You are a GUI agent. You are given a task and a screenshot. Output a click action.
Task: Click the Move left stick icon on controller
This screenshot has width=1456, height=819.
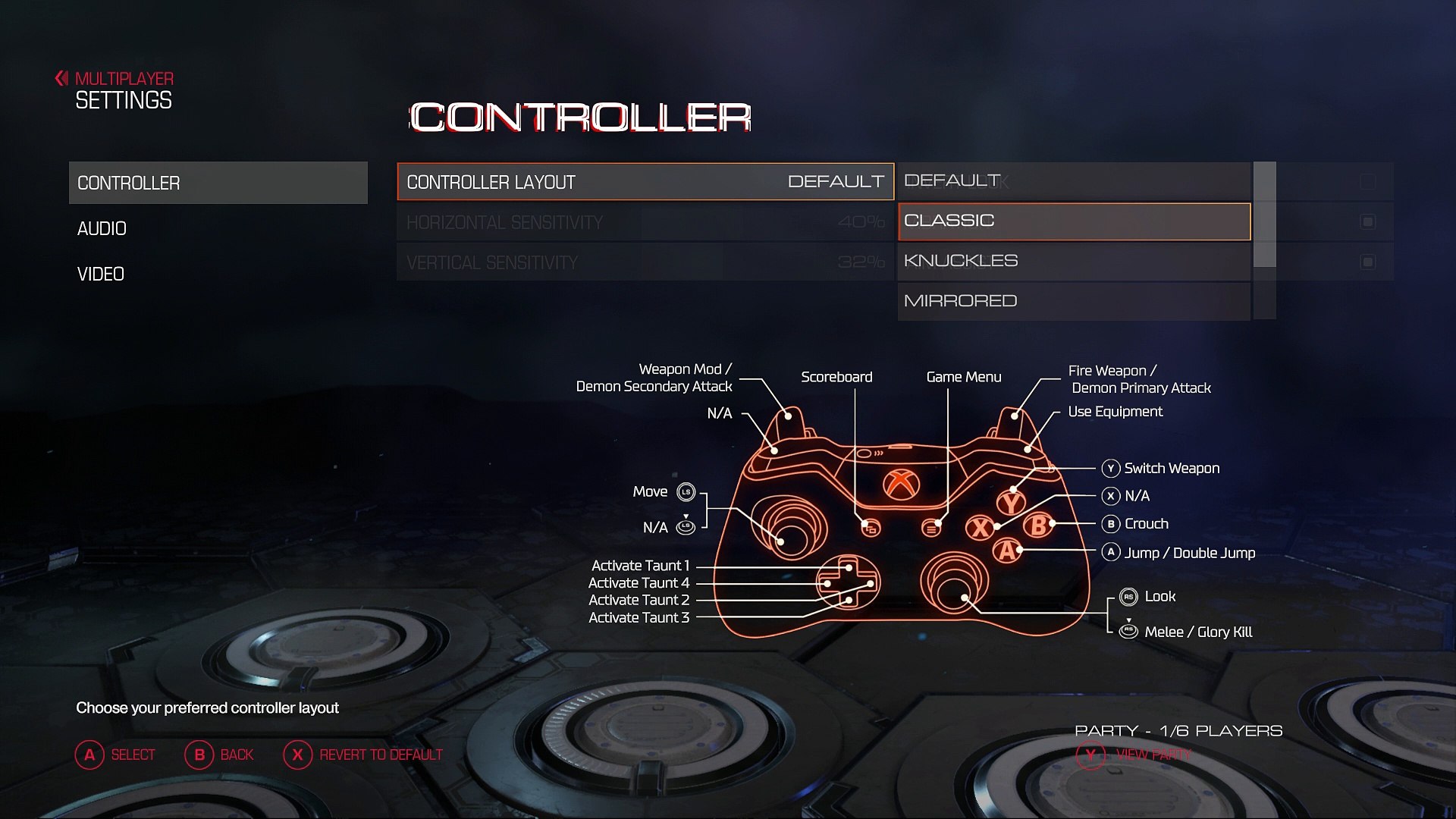coord(683,491)
